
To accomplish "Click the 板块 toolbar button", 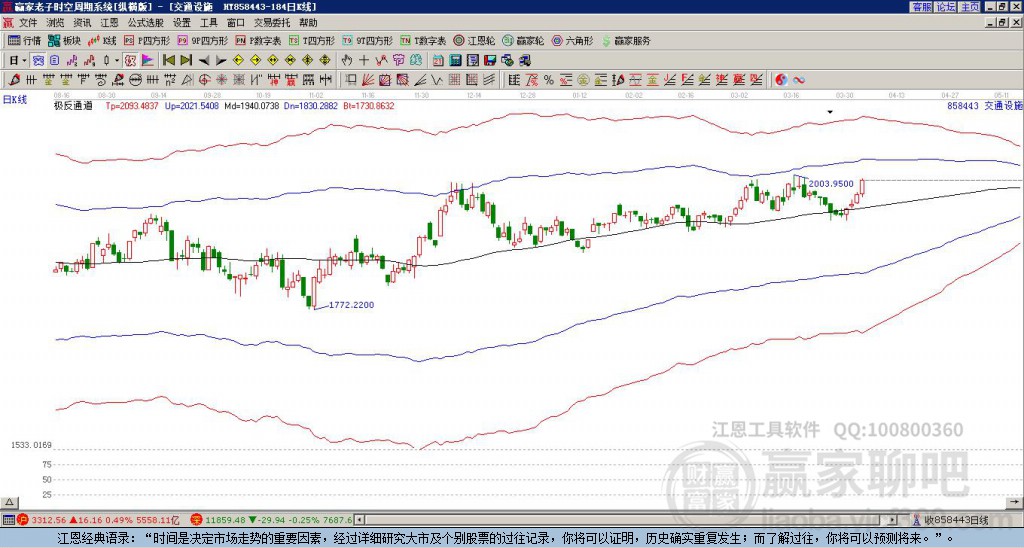I will tap(64, 40).
